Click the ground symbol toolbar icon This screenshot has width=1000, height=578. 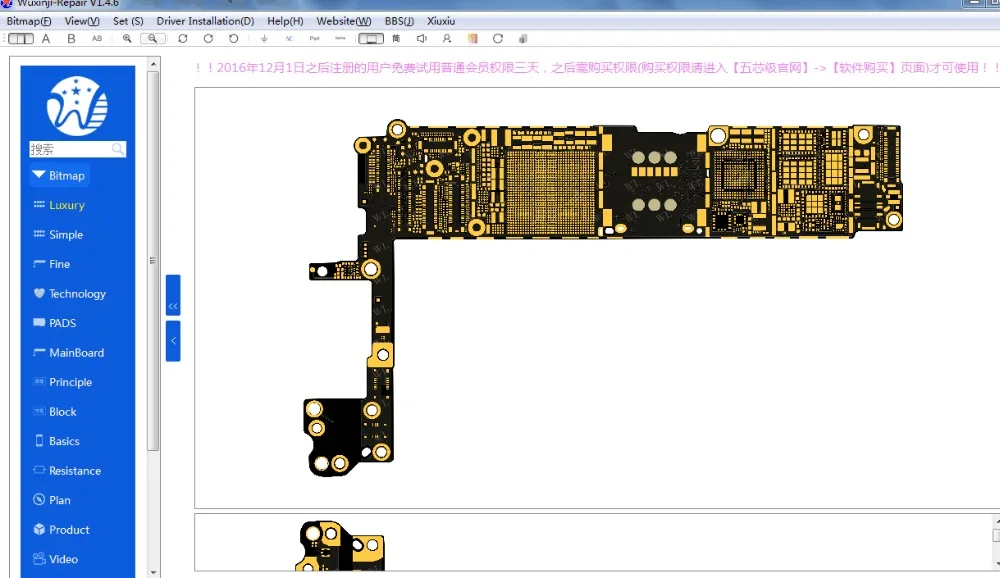tap(264, 39)
